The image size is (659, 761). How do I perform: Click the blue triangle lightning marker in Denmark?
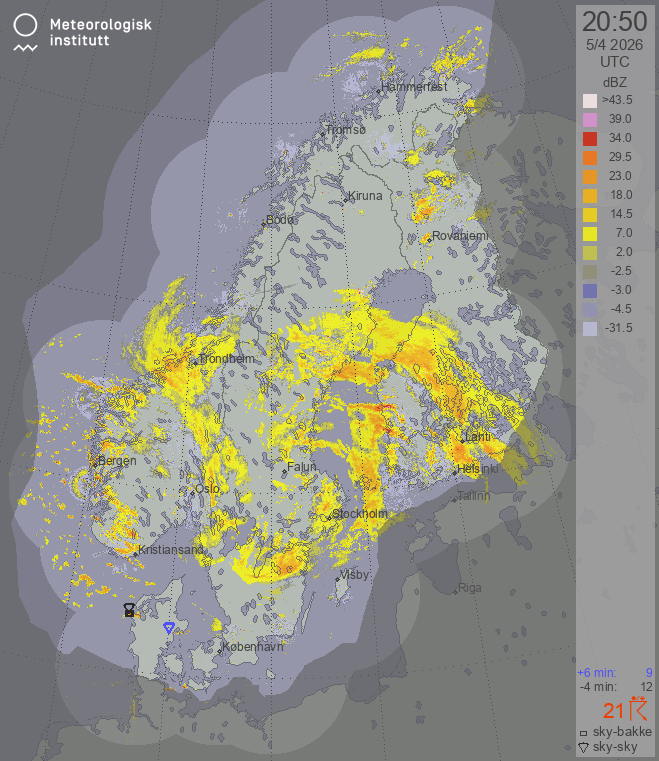click(x=169, y=628)
